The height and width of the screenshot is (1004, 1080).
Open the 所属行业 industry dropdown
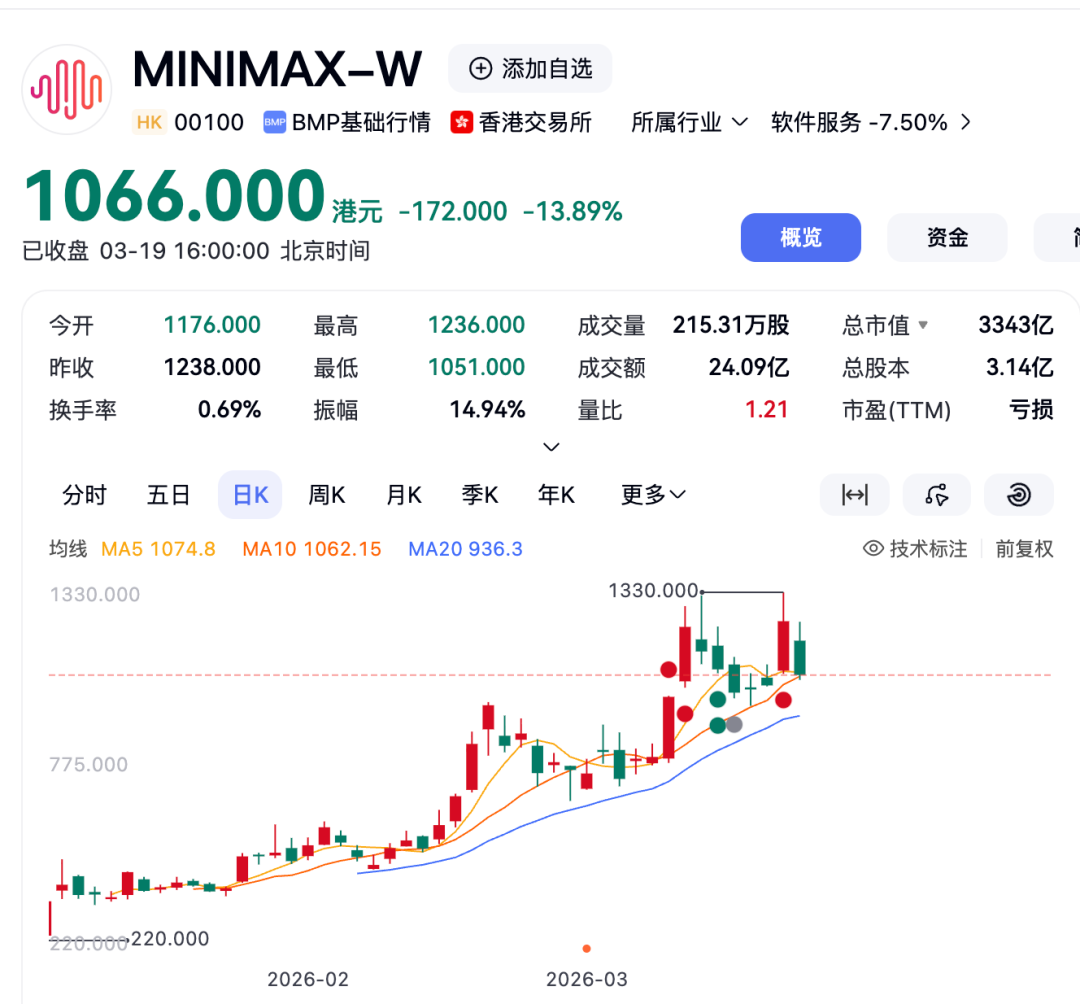pyautogui.click(x=689, y=122)
